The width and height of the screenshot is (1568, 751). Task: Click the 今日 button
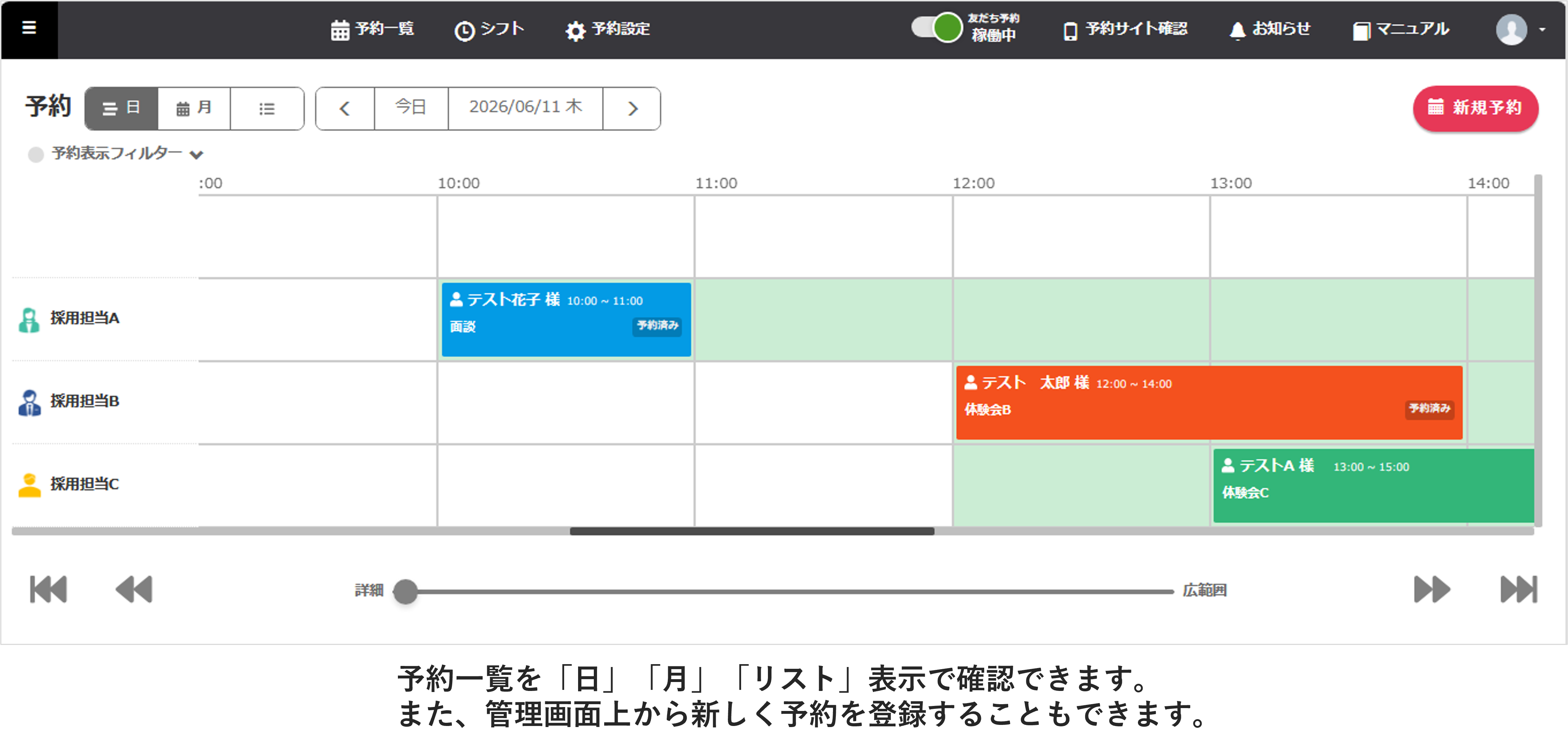point(411,108)
